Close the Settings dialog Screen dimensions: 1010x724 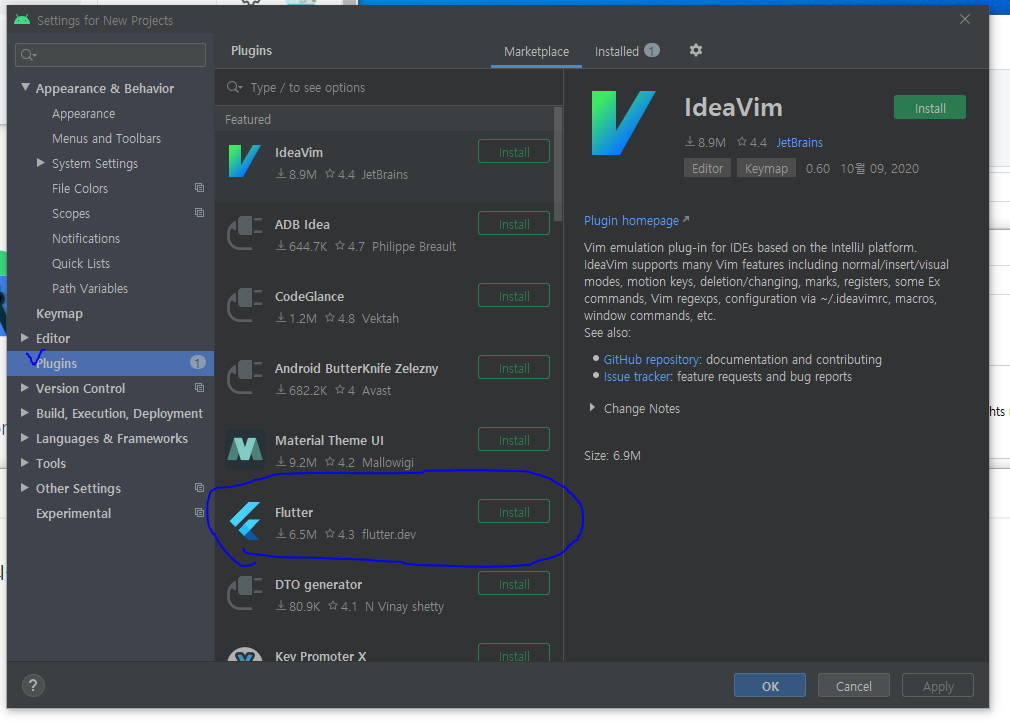tap(964, 19)
